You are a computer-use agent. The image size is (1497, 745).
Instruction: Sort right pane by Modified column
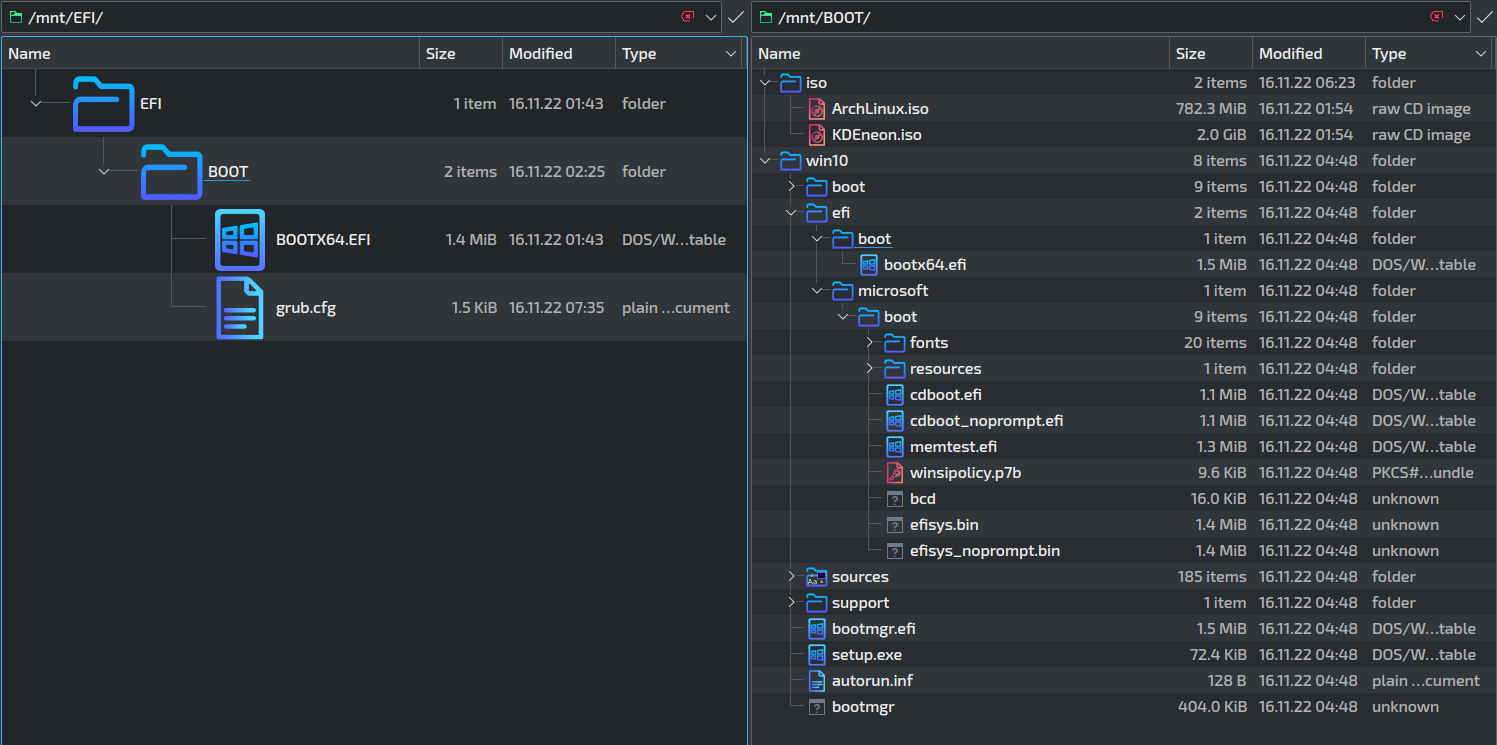click(x=1308, y=54)
